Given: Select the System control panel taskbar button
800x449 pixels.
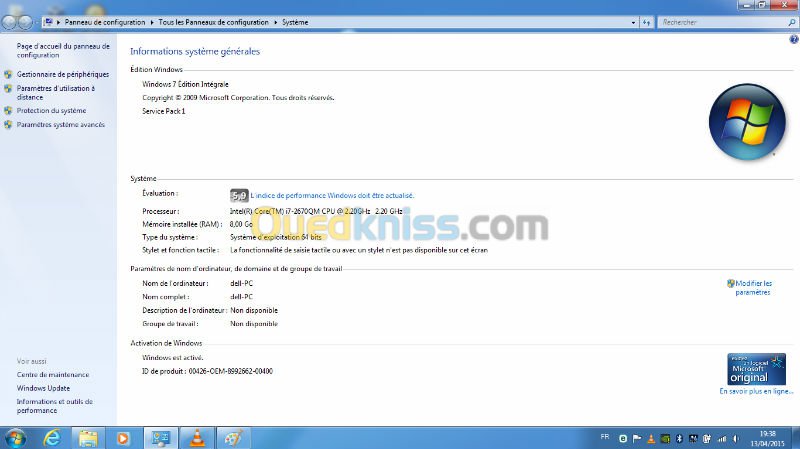Looking at the screenshot, I should coord(161,438).
